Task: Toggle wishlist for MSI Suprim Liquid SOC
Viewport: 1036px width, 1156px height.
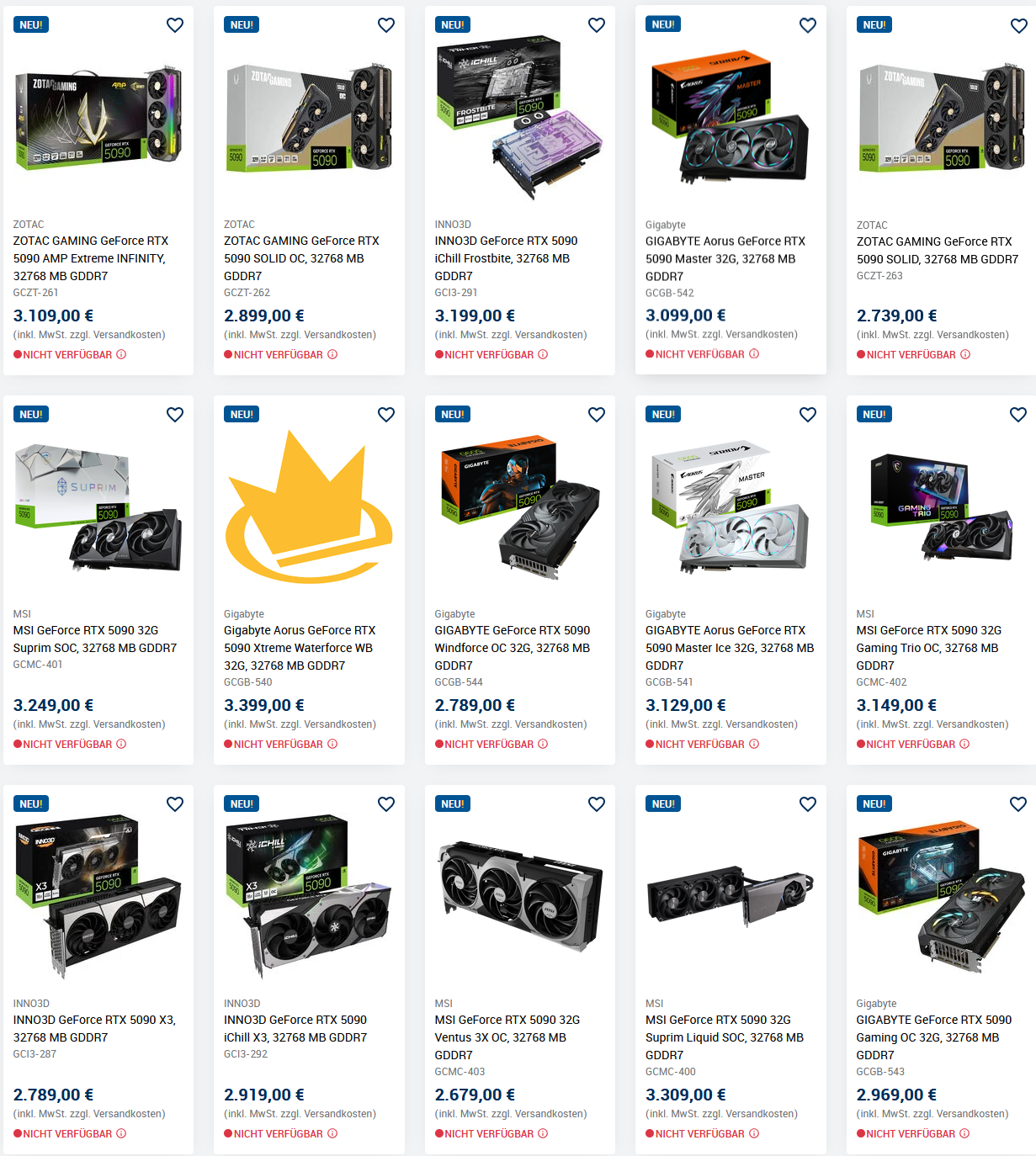Action: point(808,804)
